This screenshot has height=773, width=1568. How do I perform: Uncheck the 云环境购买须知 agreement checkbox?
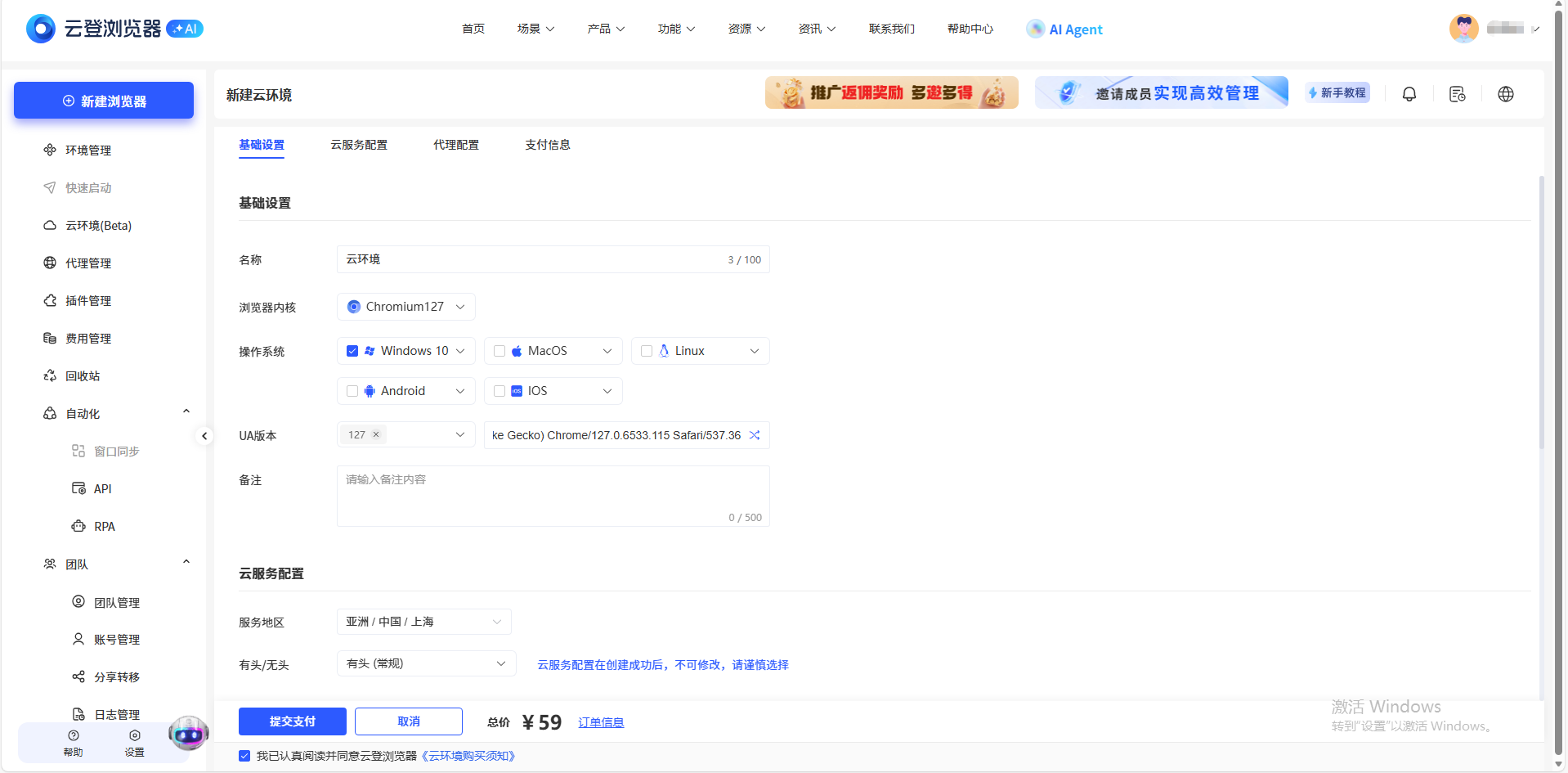244,755
